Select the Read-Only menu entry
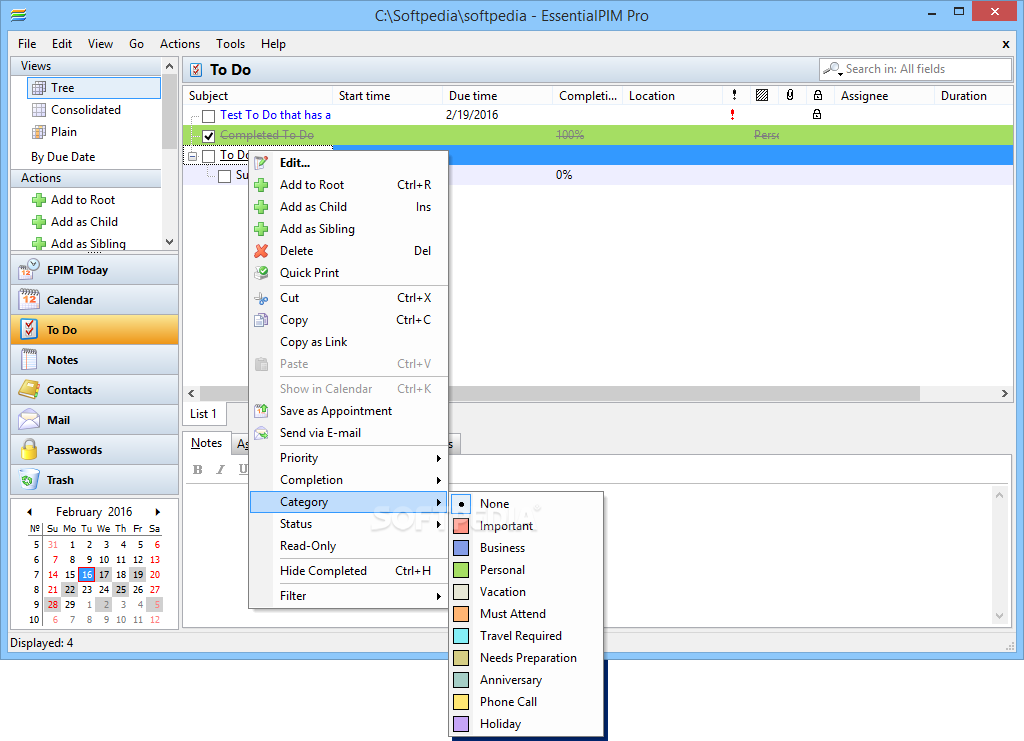Screen dimensions: 1024x741 348,546
